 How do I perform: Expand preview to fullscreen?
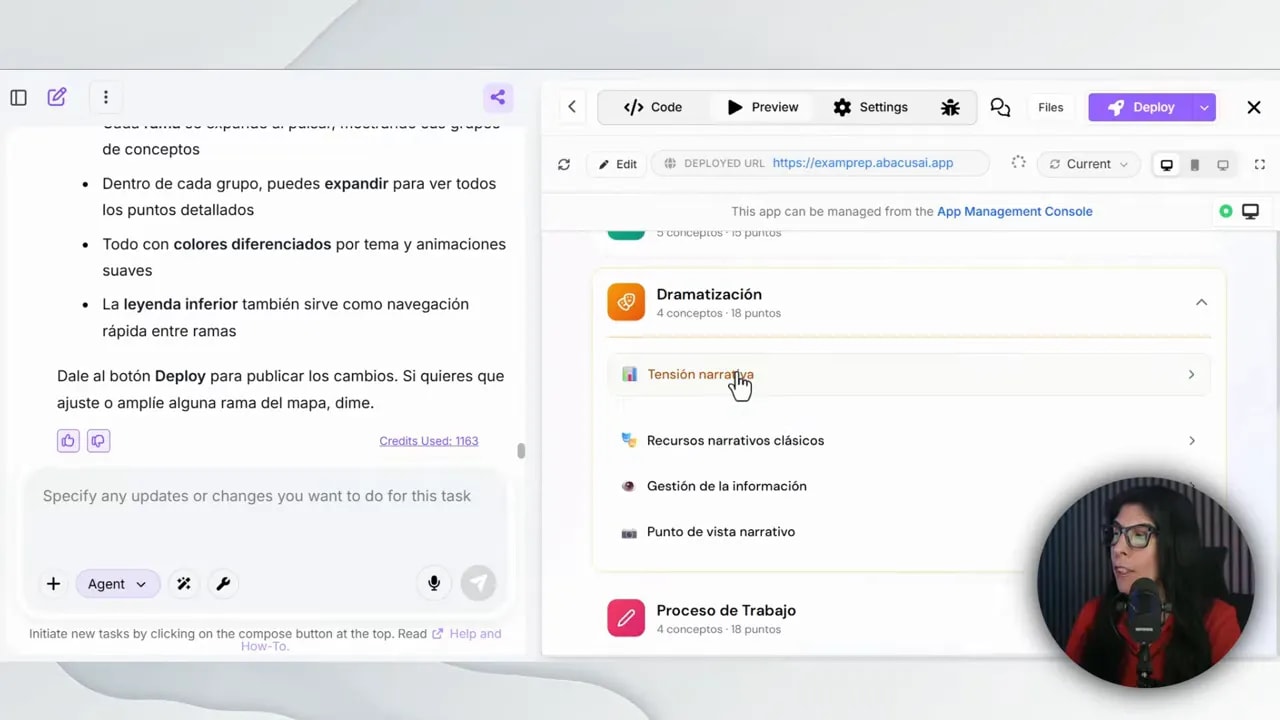point(1260,164)
